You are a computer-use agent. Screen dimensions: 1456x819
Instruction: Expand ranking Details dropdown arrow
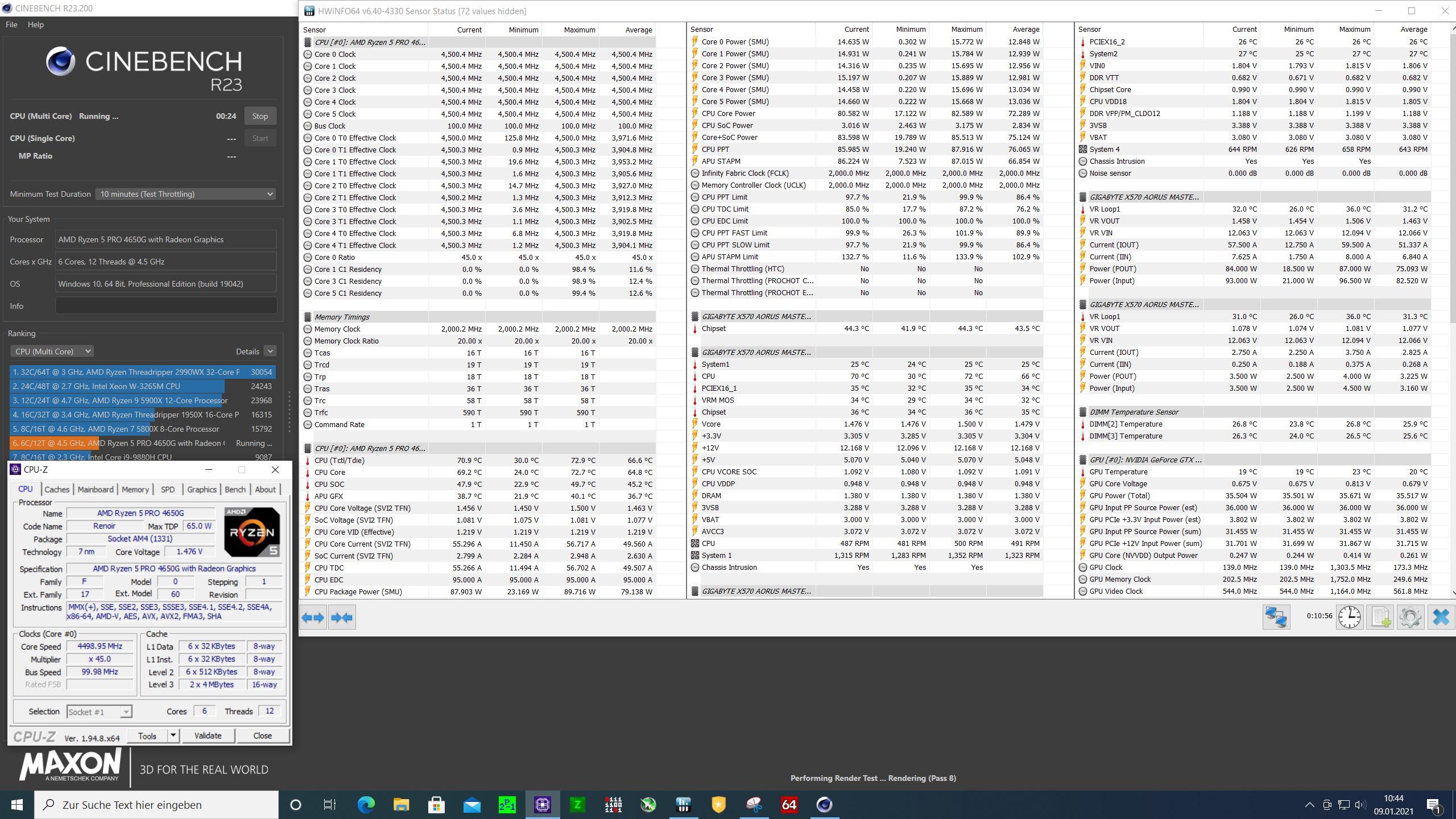tap(270, 351)
